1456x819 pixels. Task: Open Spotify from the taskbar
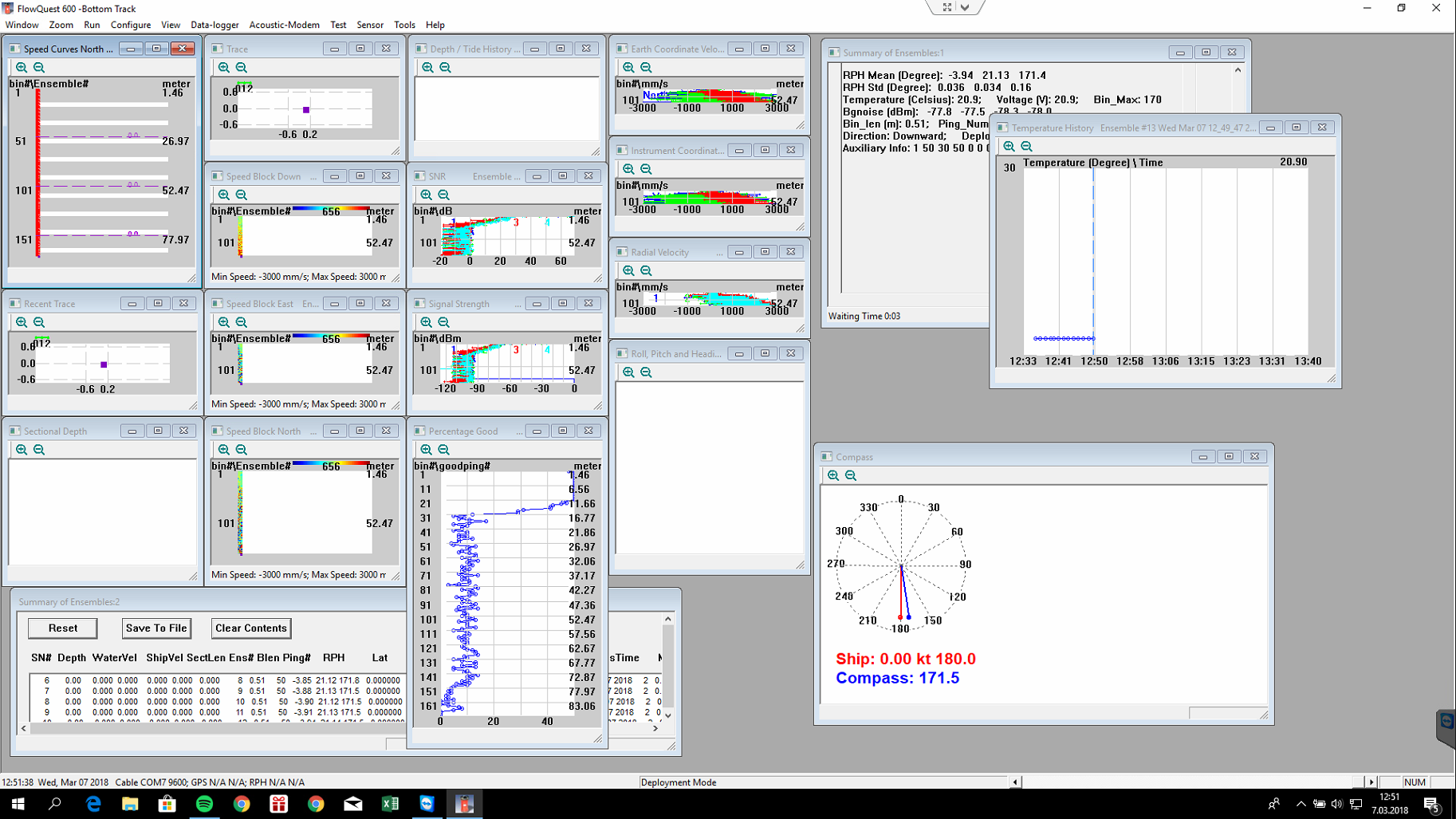click(204, 804)
